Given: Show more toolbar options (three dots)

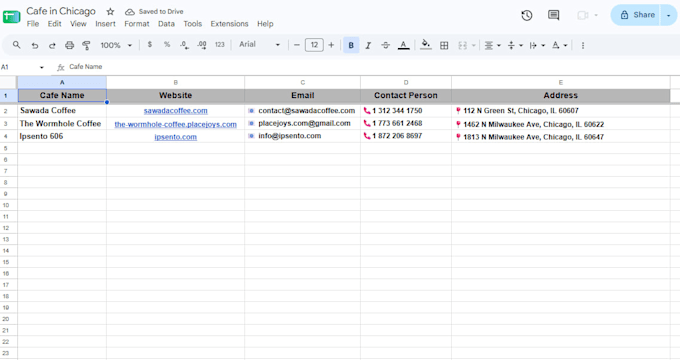Looking at the screenshot, I should (583, 45).
